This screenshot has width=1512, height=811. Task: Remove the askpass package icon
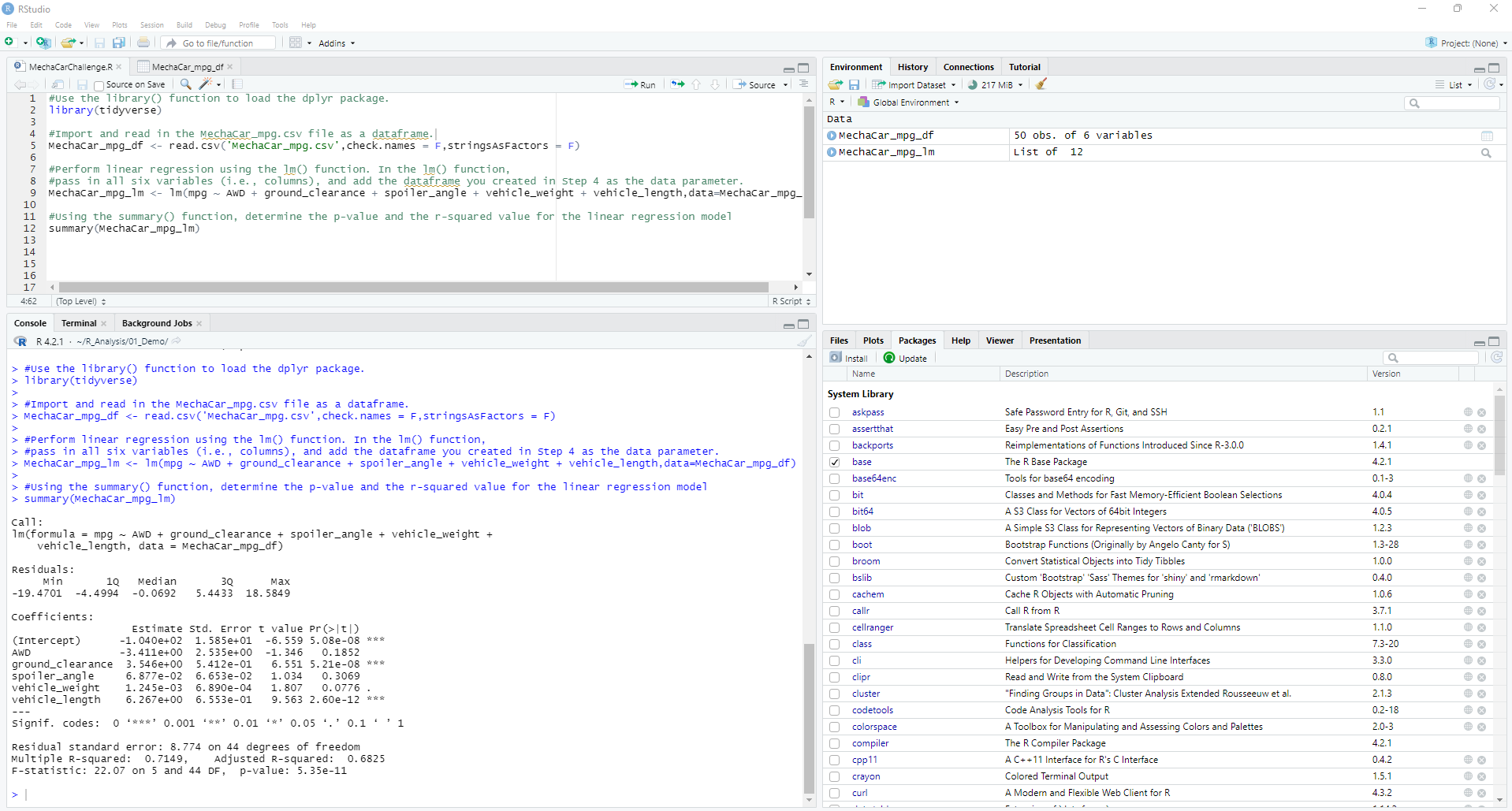tap(1481, 412)
